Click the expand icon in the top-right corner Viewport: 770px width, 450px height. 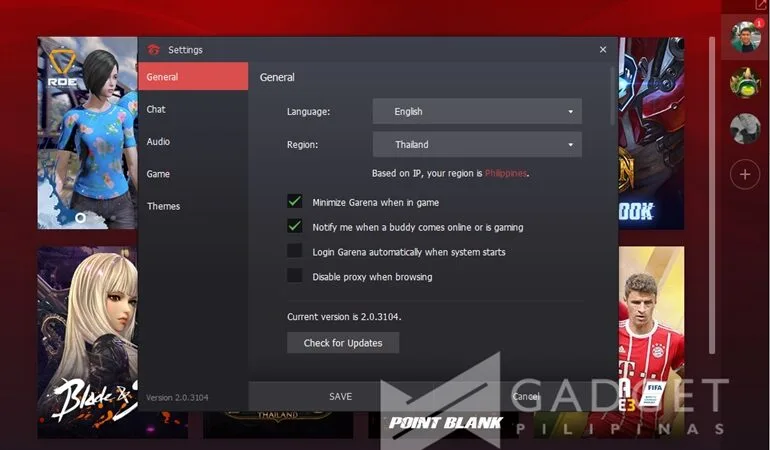click(x=760, y=5)
